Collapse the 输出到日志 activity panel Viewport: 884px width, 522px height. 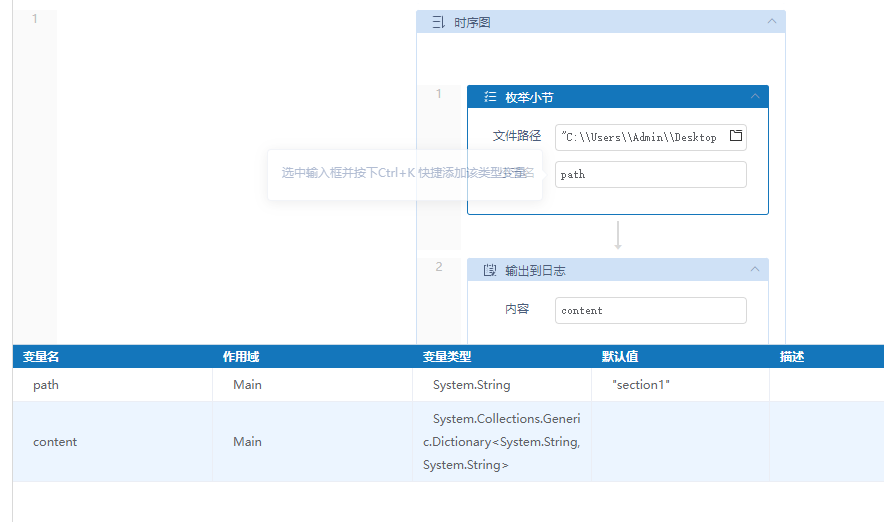click(754, 270)
